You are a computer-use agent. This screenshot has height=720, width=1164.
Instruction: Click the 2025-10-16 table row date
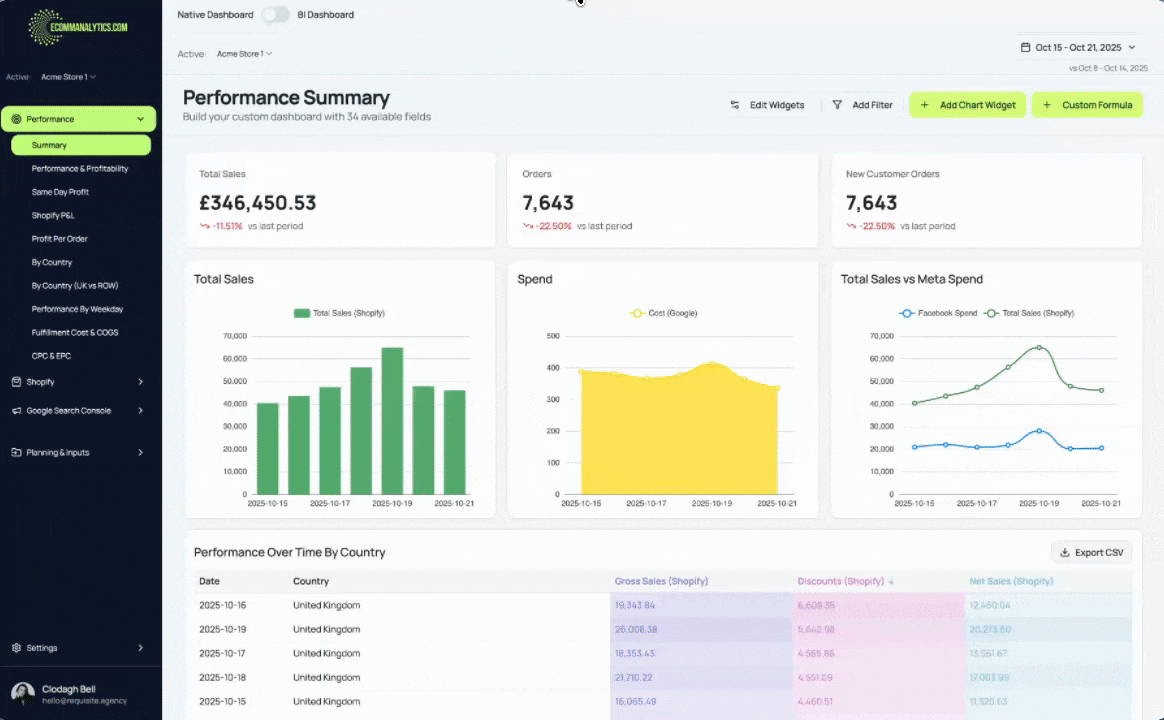coord(222,605)
